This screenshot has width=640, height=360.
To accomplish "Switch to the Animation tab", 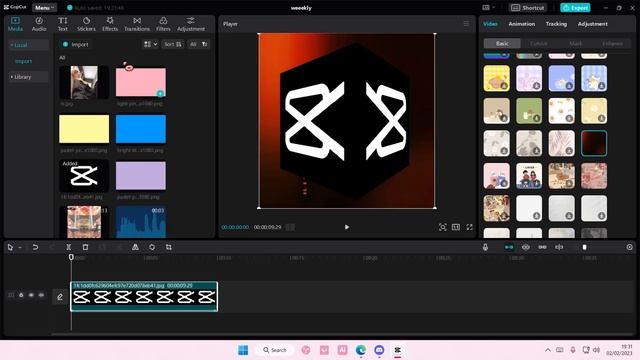I will pyautogui.click(x=522, y=24).
